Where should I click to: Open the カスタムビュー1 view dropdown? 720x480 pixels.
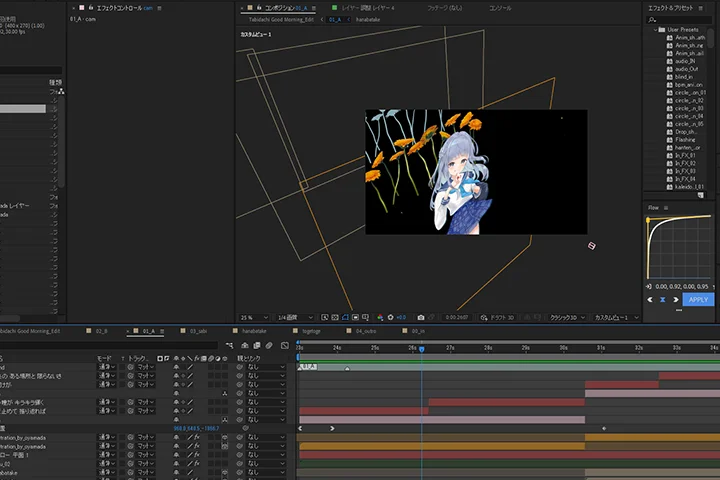coord(616,317)
